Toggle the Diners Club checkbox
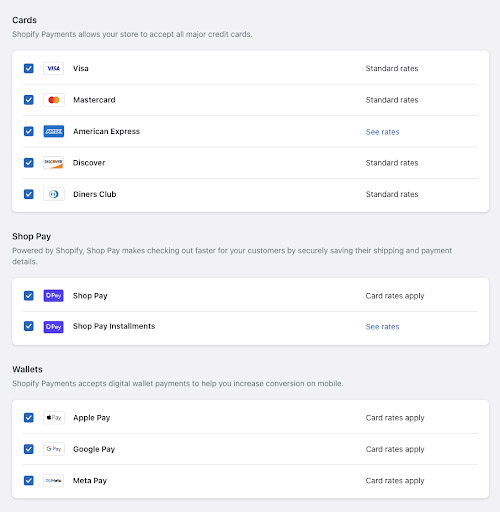Viewport: 500px width, 512px height. point(29,194)
